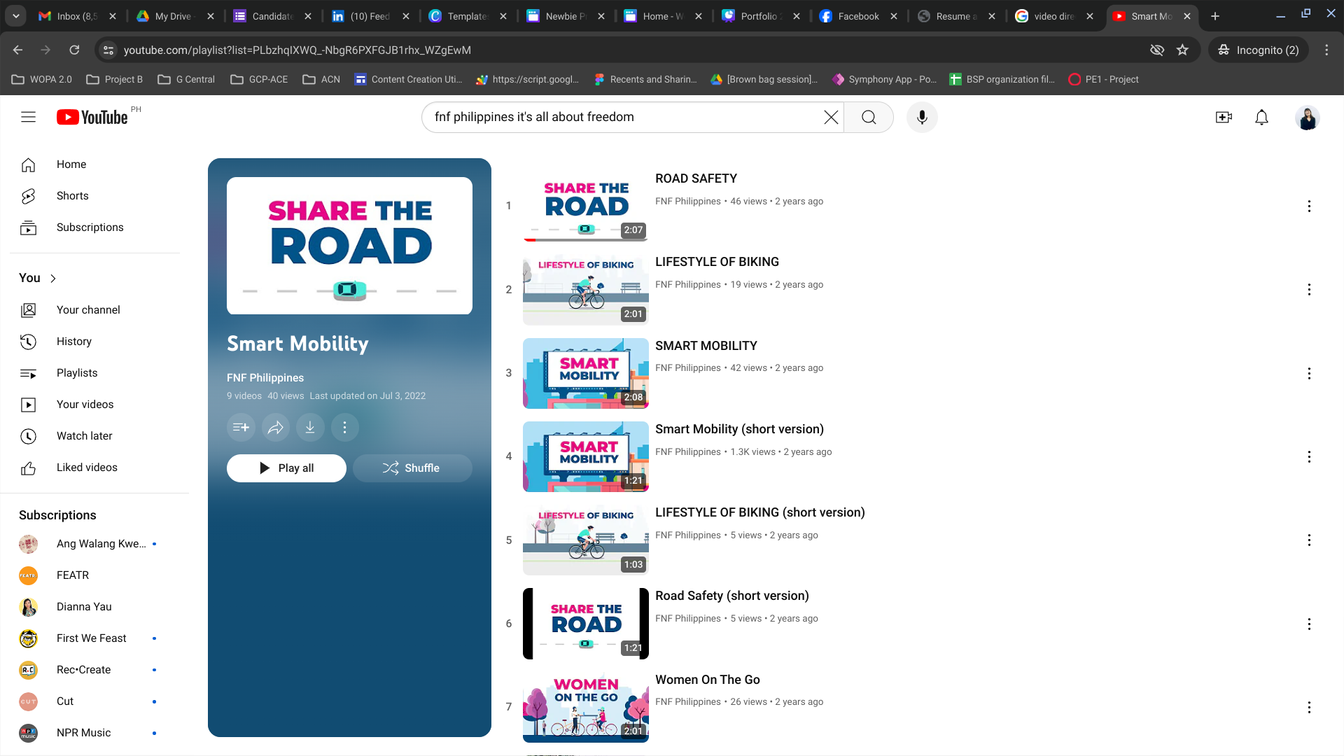Go to Home in the sidebar

(94, 164)
